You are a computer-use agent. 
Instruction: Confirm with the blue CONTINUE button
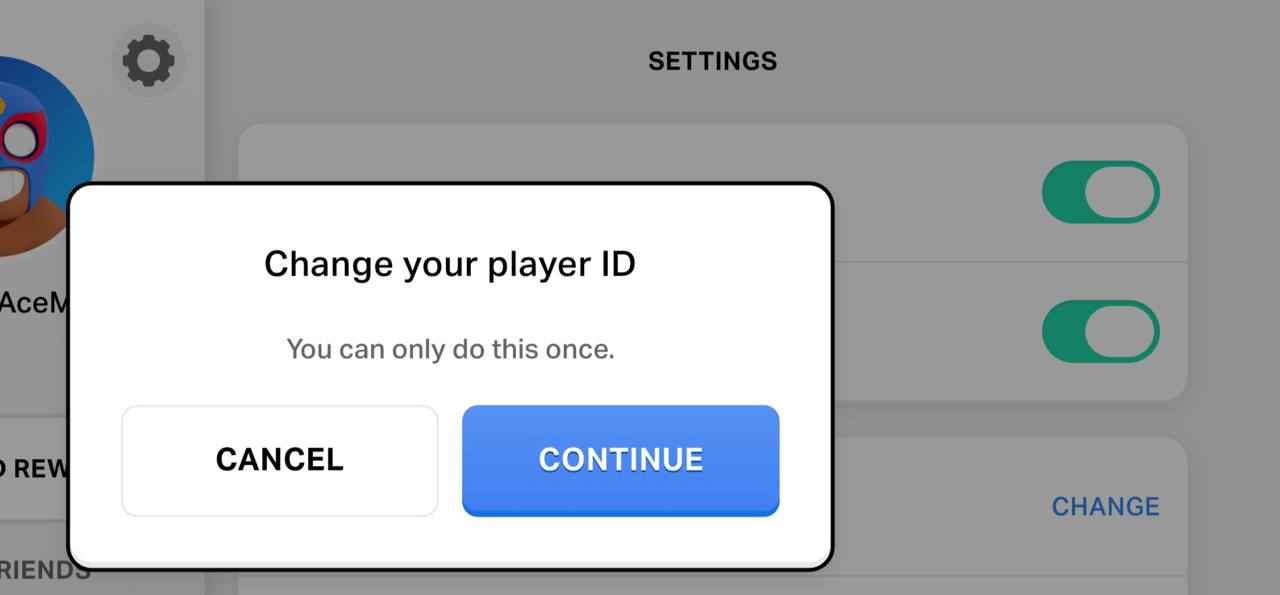coord(620,460)
